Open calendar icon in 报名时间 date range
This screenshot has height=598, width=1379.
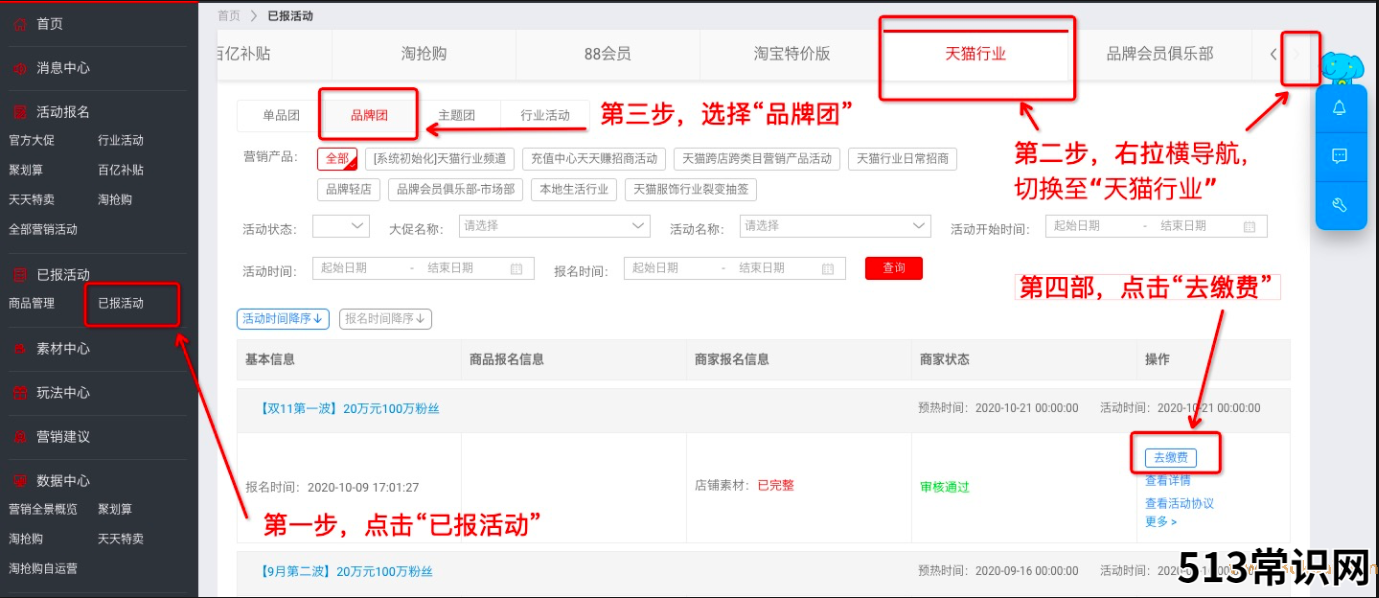click(827, 268)
